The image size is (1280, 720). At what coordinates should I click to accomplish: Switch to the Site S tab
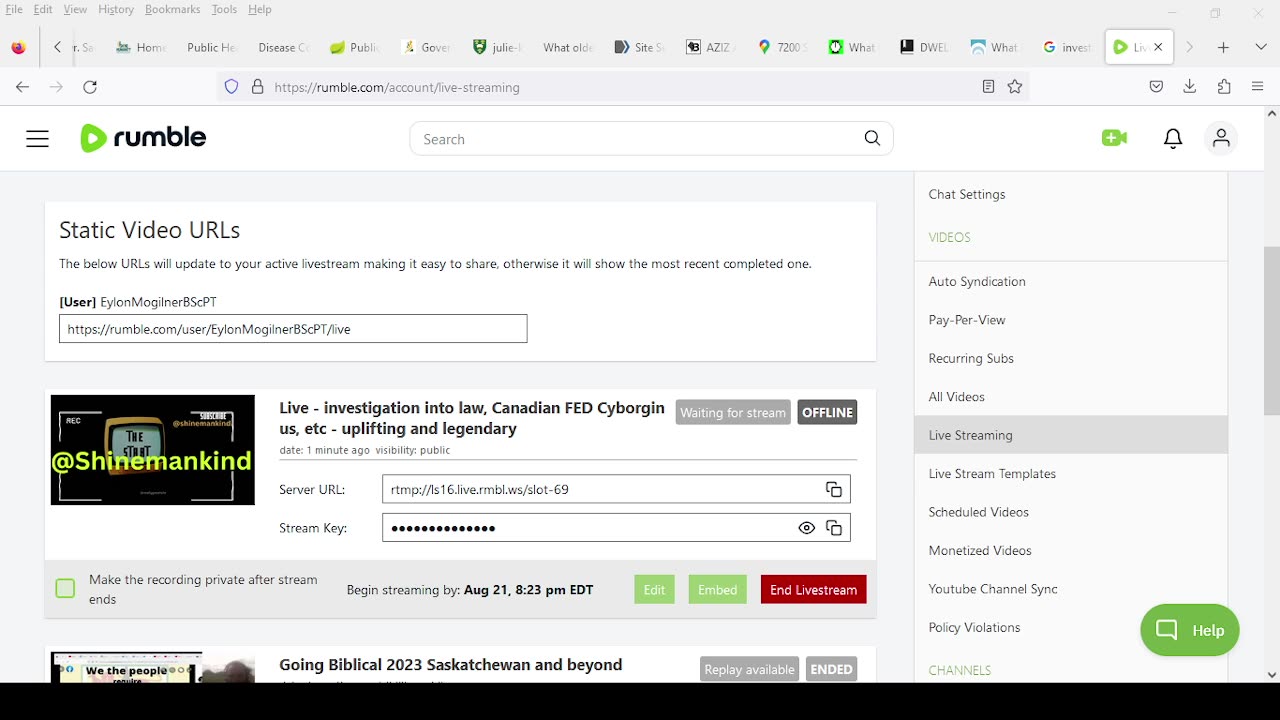click(640, 47)
